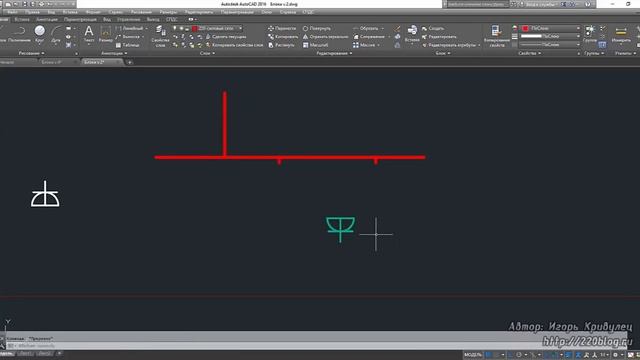
Task: Toggle layer lock icon in layer box
Action: coord(187,28)
